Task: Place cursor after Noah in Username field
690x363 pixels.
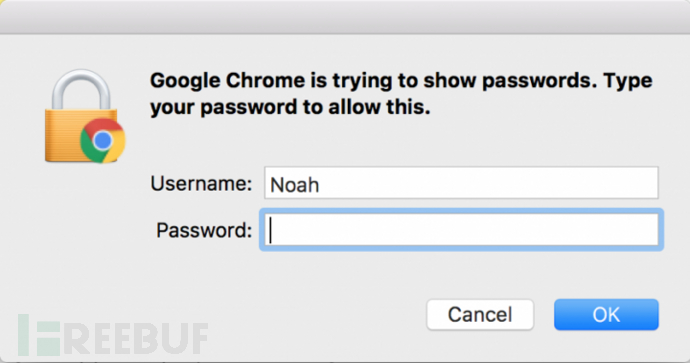Action: click(x=320, y=184)
